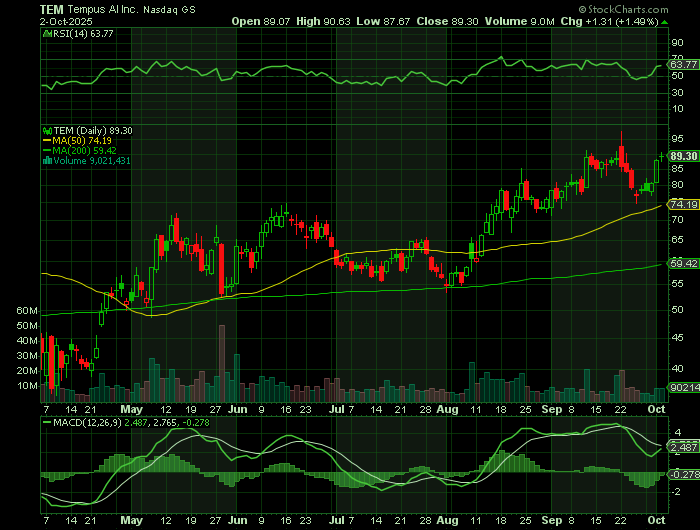The width and height of the screenshot is (700, 530).
Task: Click Jul on the price chart date axis
Action: (x=336, y=409)
